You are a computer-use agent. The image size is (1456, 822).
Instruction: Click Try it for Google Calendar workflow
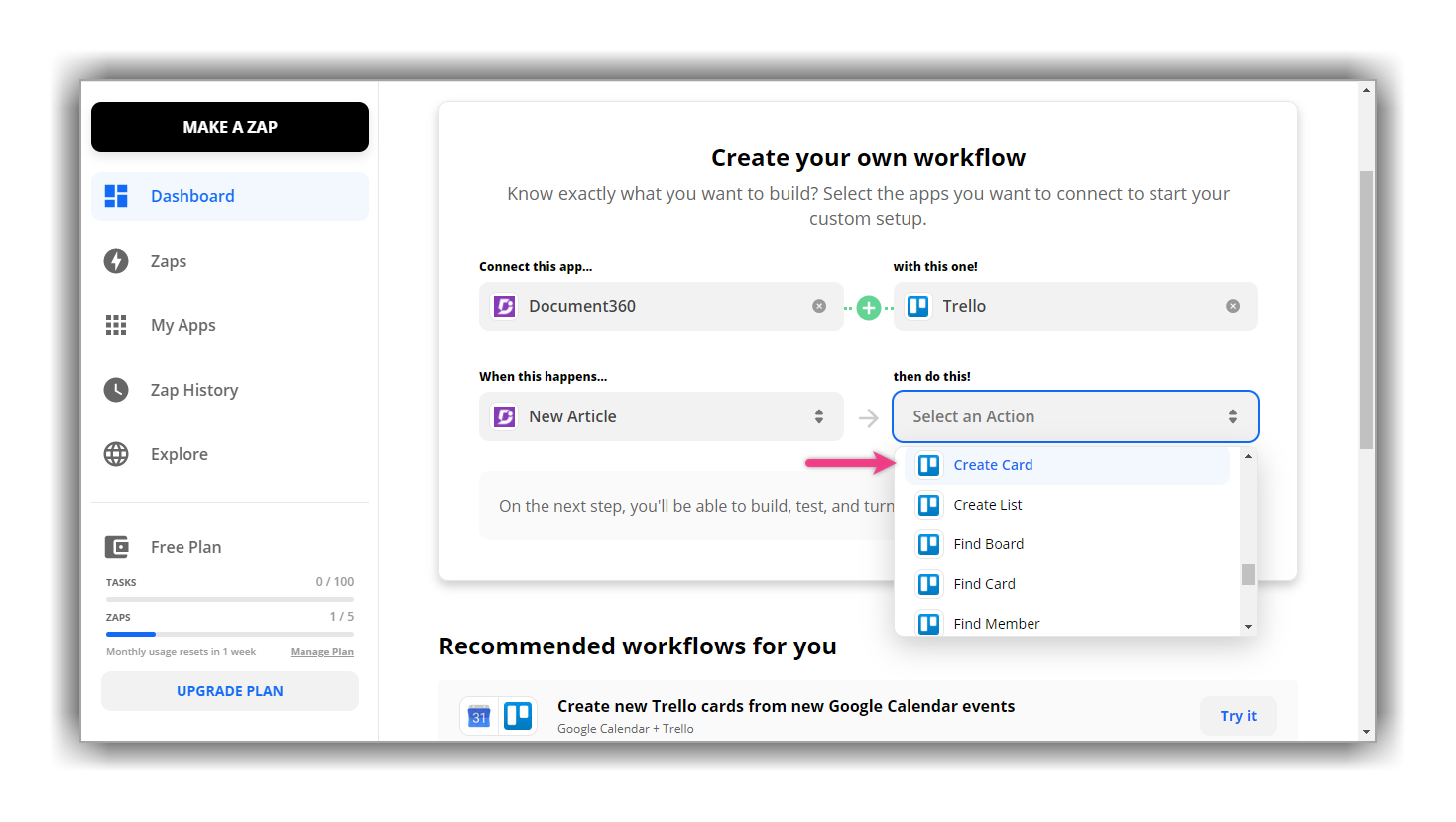[1238, 716]
